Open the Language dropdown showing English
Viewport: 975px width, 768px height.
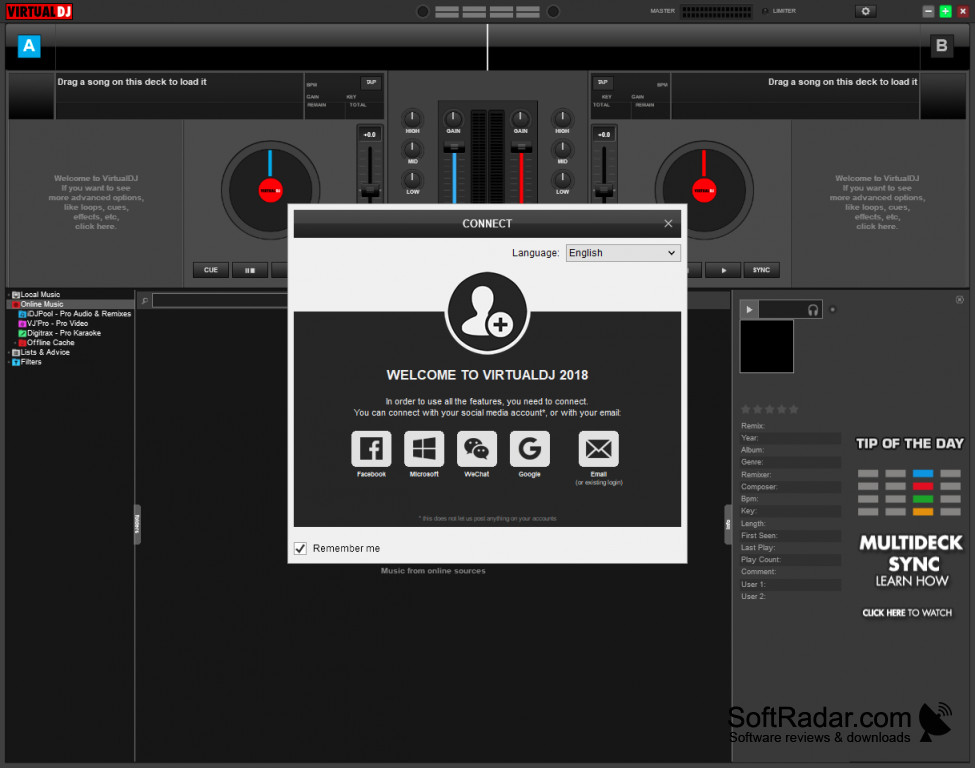623,252
